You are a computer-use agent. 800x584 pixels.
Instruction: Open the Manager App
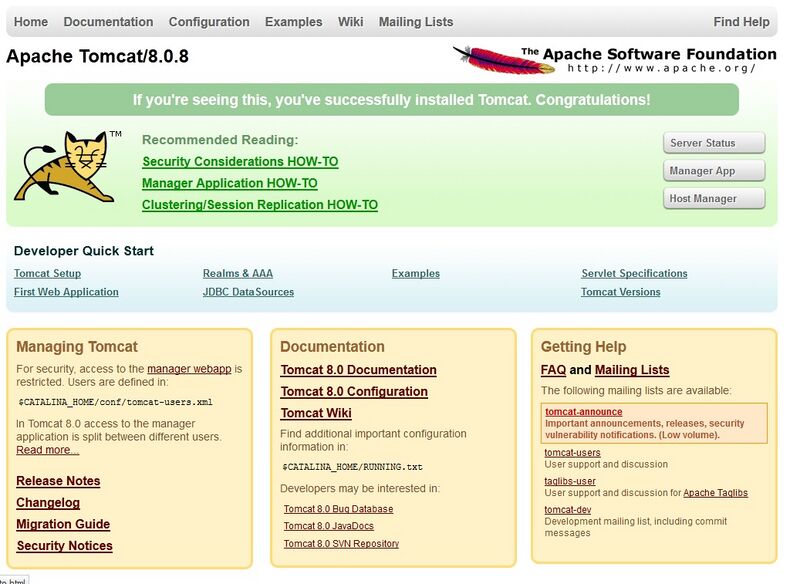point(713,170)
